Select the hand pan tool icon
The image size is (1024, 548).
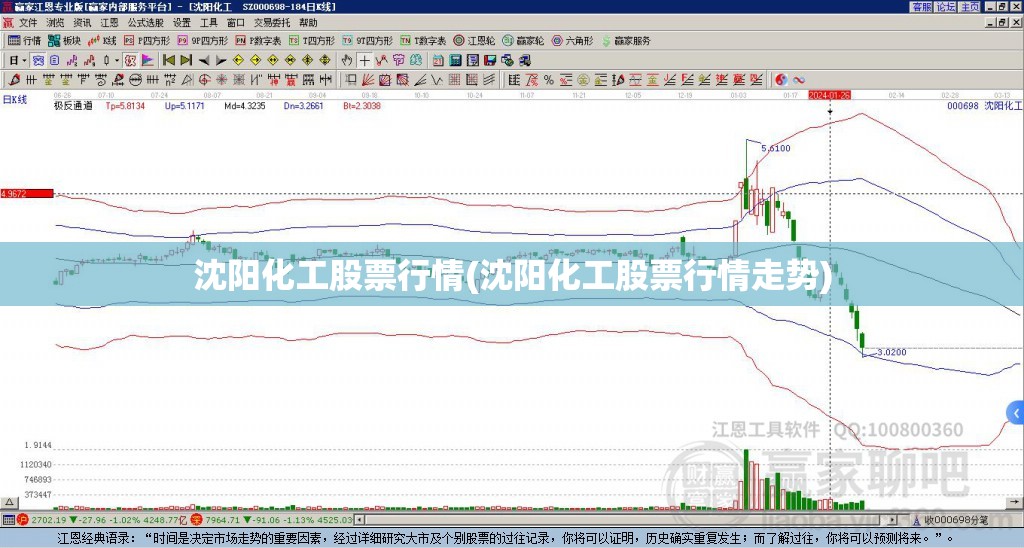point(346,61)
